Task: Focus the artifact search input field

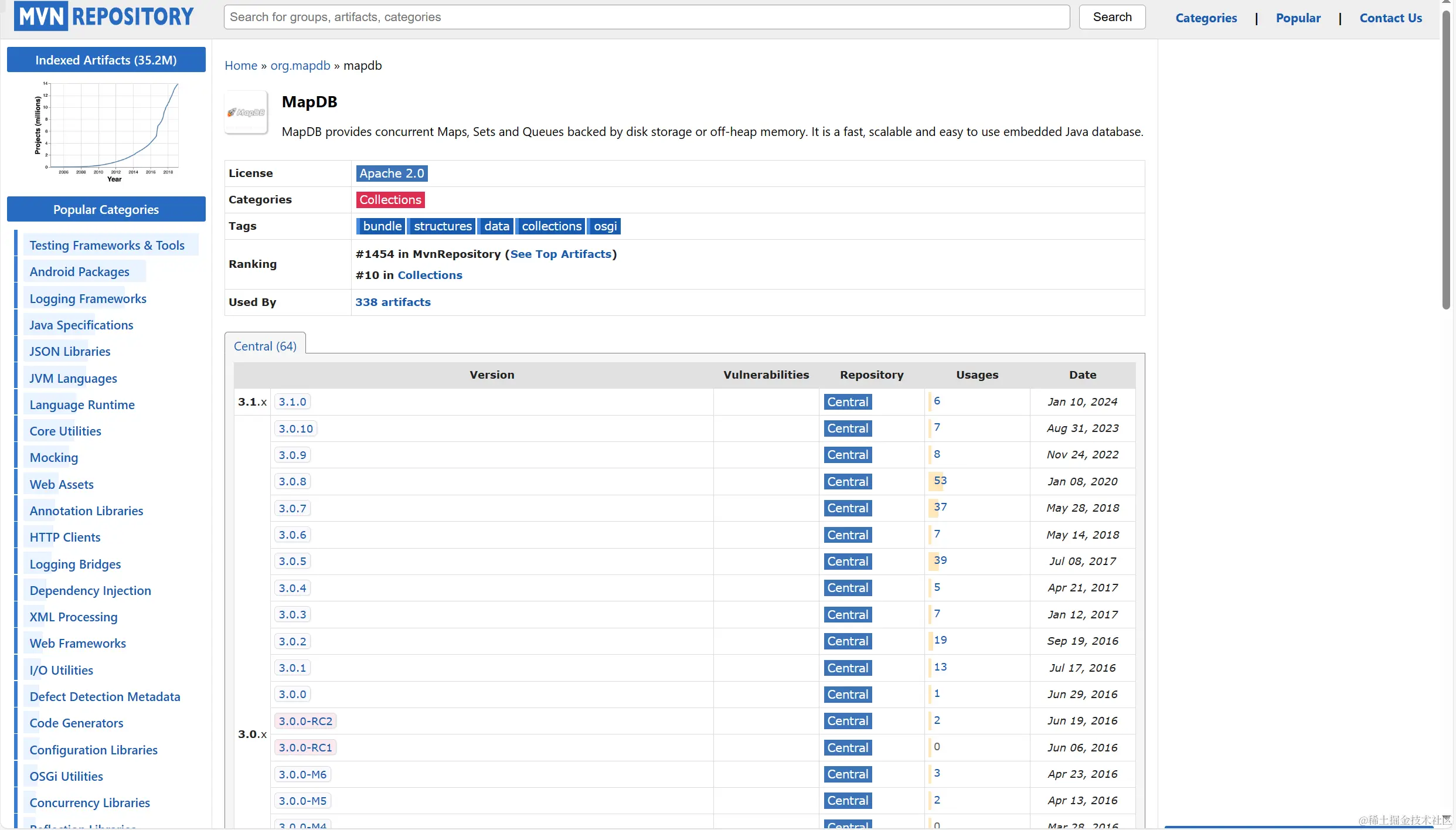Action: [647, 17]
